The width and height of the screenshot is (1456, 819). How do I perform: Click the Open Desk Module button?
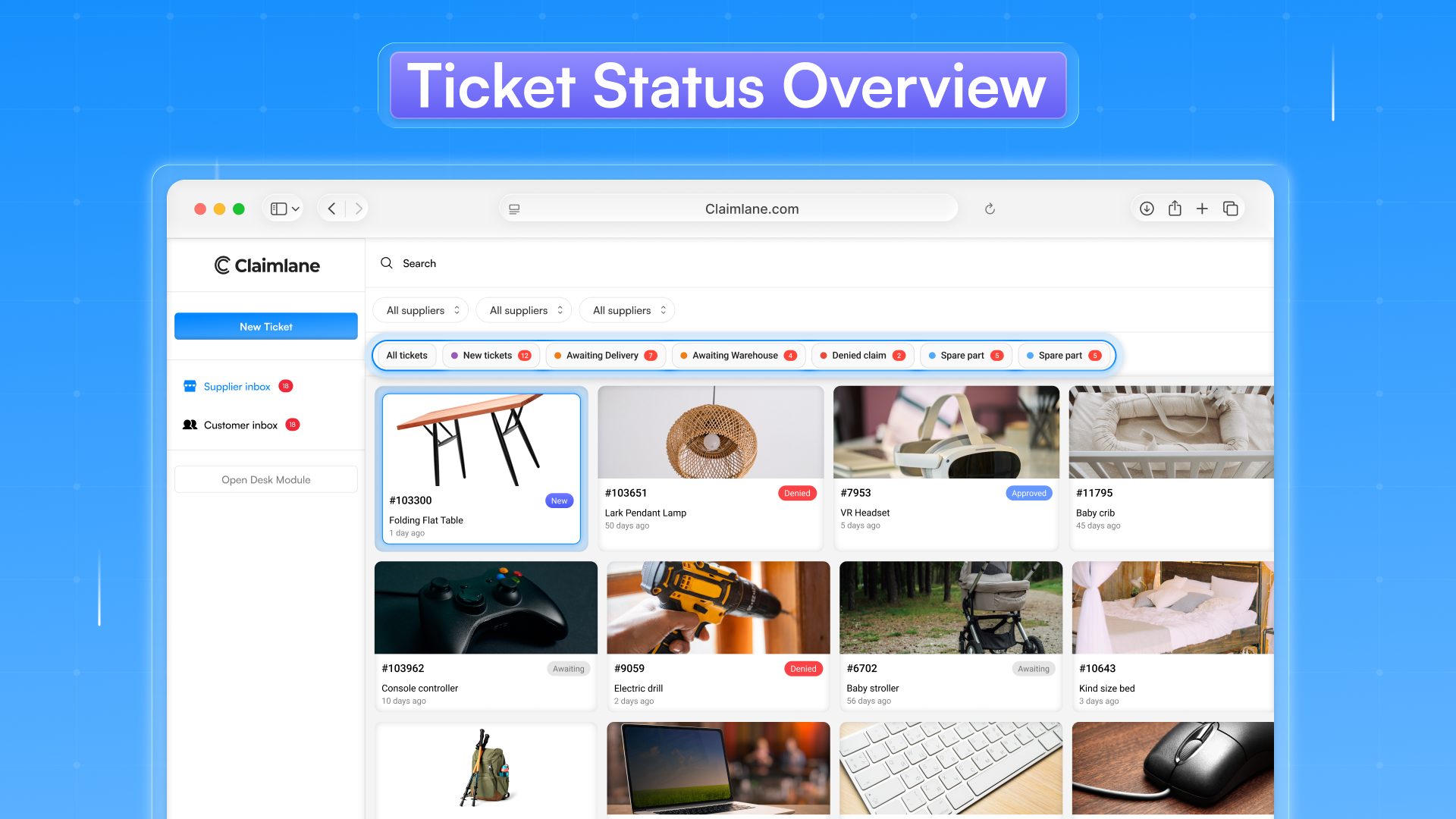[265, 479]
